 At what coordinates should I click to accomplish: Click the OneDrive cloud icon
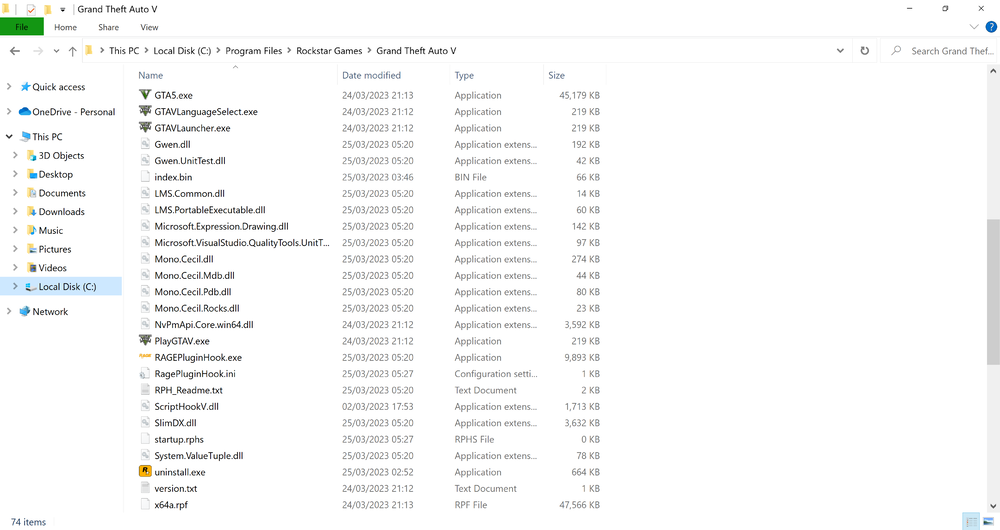coord(25,112)
